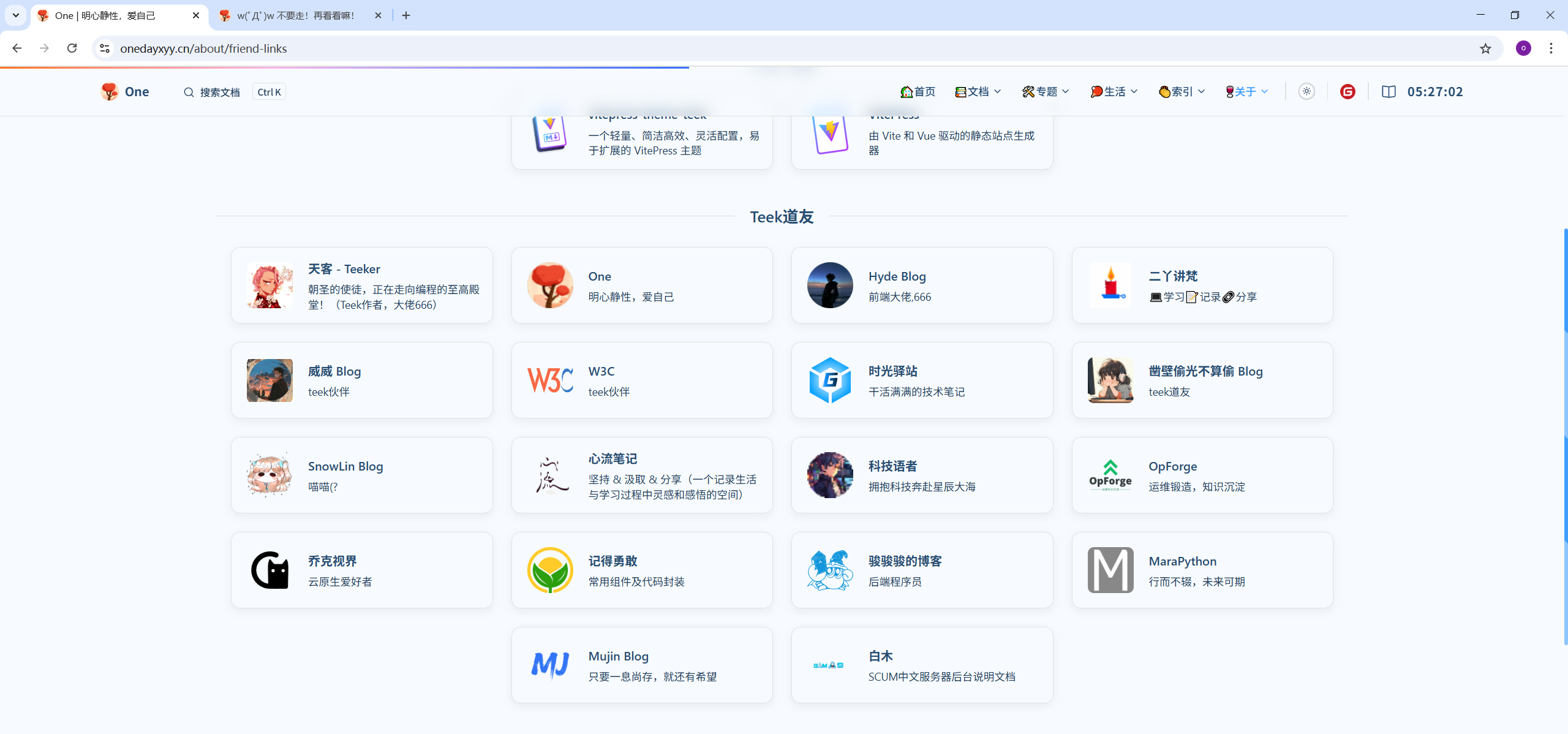This screenshot has width=1568, height=734.
Task: Expand the 专题 navigation dropdown
Action: (1046, 91)
